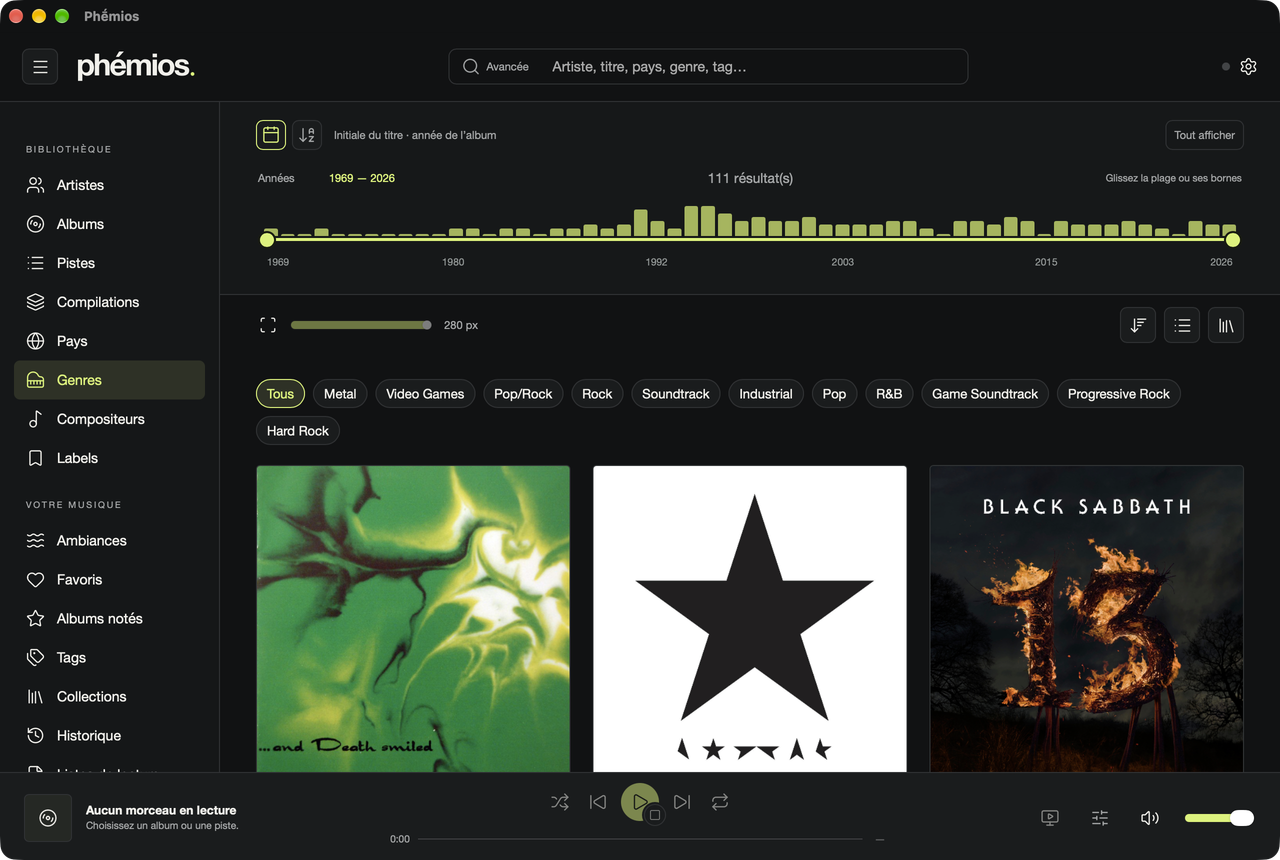This screenshot has width=1280, height=860.
Task: Switch to list view icon
Action: tap(1182, 325)
